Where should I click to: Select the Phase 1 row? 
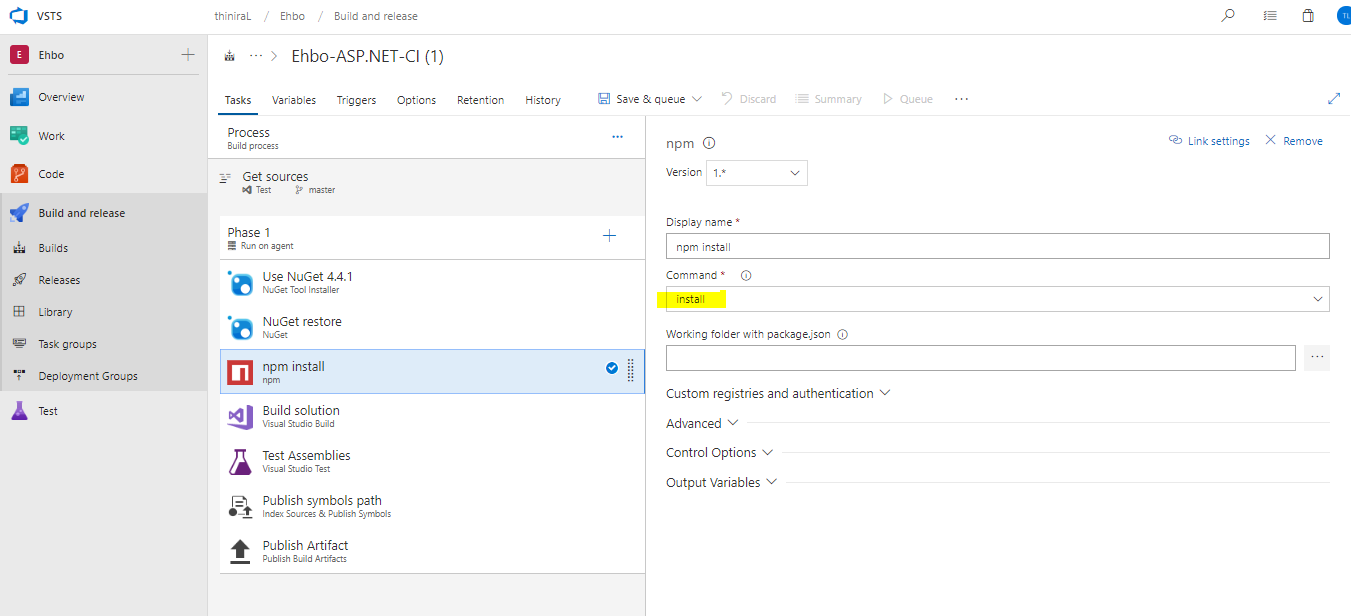click(x=432, y=237)
